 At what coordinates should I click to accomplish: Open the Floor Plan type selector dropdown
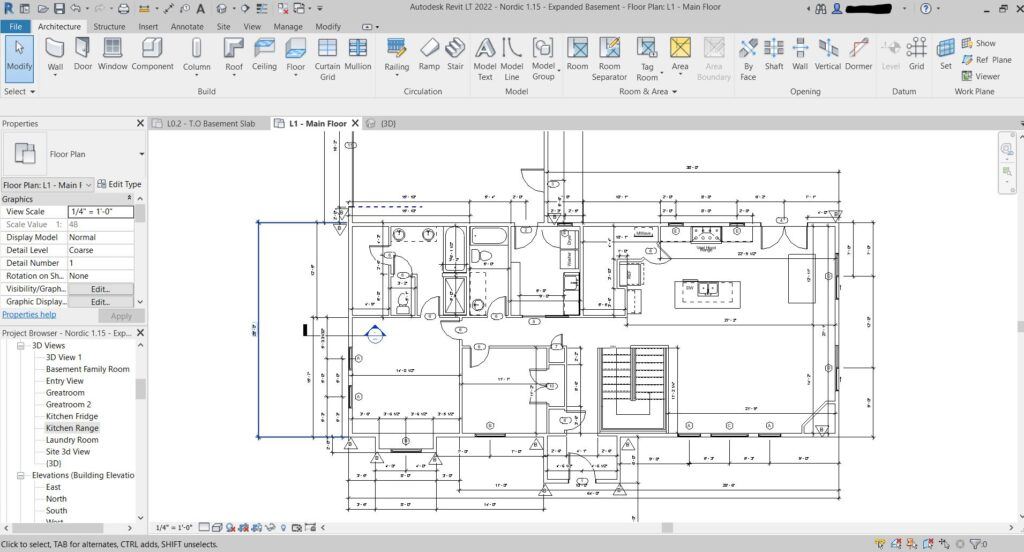pos(141,154)
